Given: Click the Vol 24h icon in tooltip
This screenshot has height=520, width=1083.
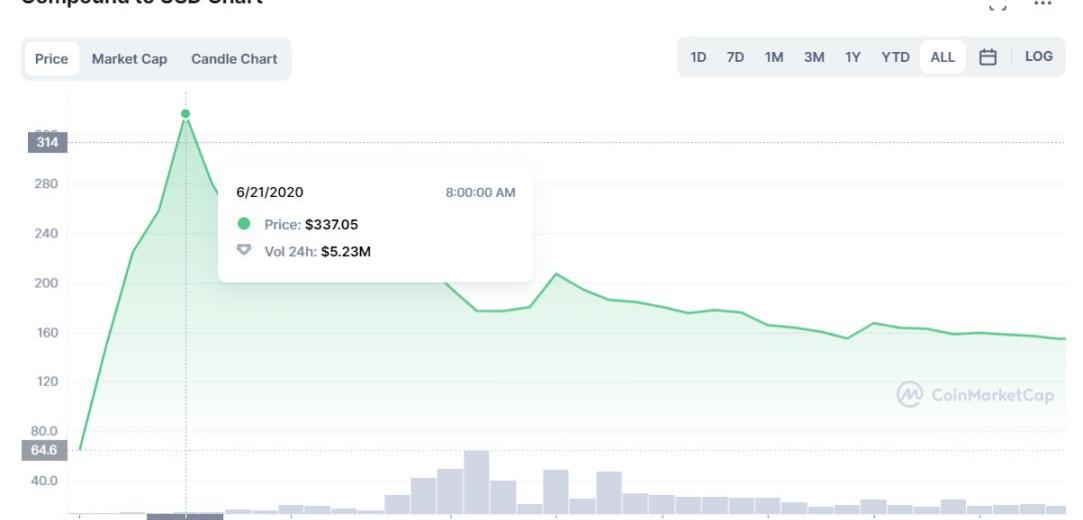Looking at the screenshot, I should pyautogui.click(x=243, y=250).
